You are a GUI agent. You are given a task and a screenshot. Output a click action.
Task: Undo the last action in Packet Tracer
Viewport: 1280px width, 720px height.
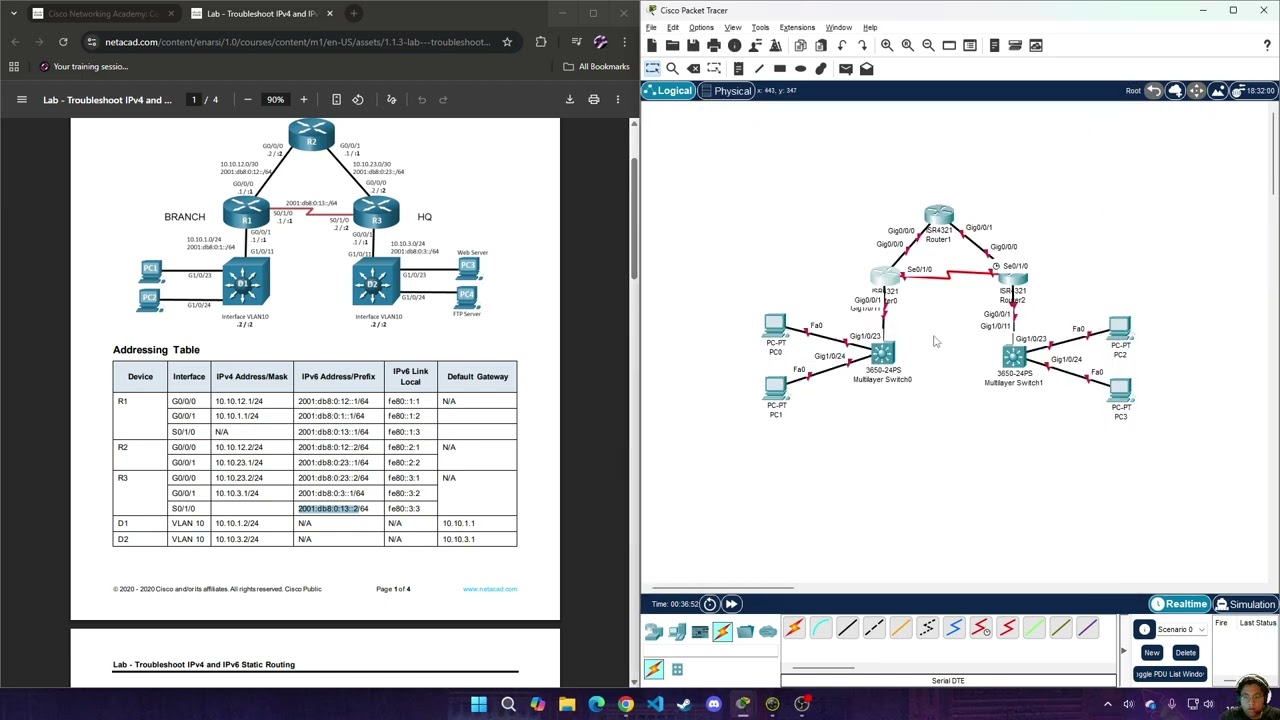pos(842,46)
